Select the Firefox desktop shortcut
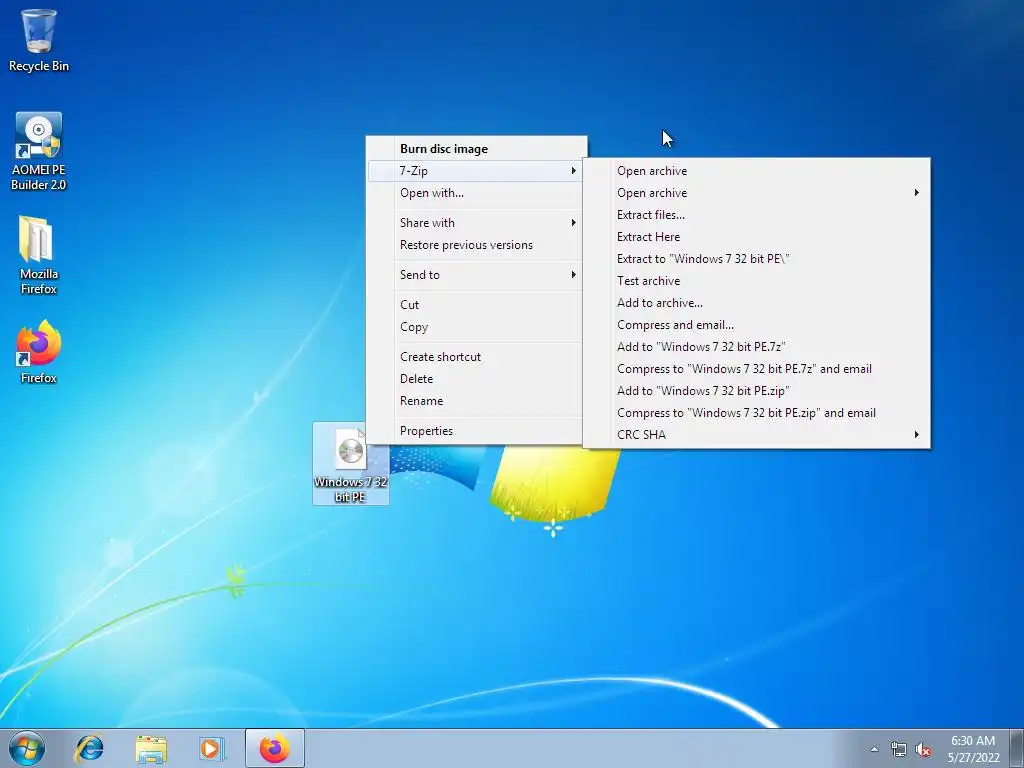Viewport: 1024px width, 768px height. pyautogui.click(x=39, y=351)
